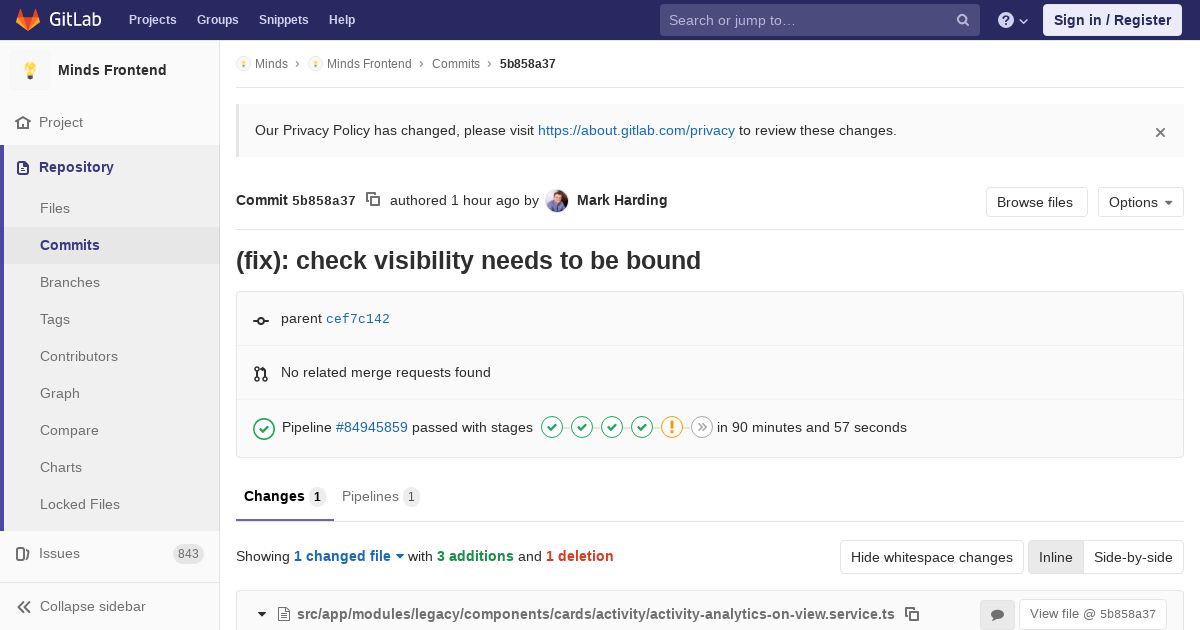
Task: Open Commits in sidebar
Action: pos(110,245)
